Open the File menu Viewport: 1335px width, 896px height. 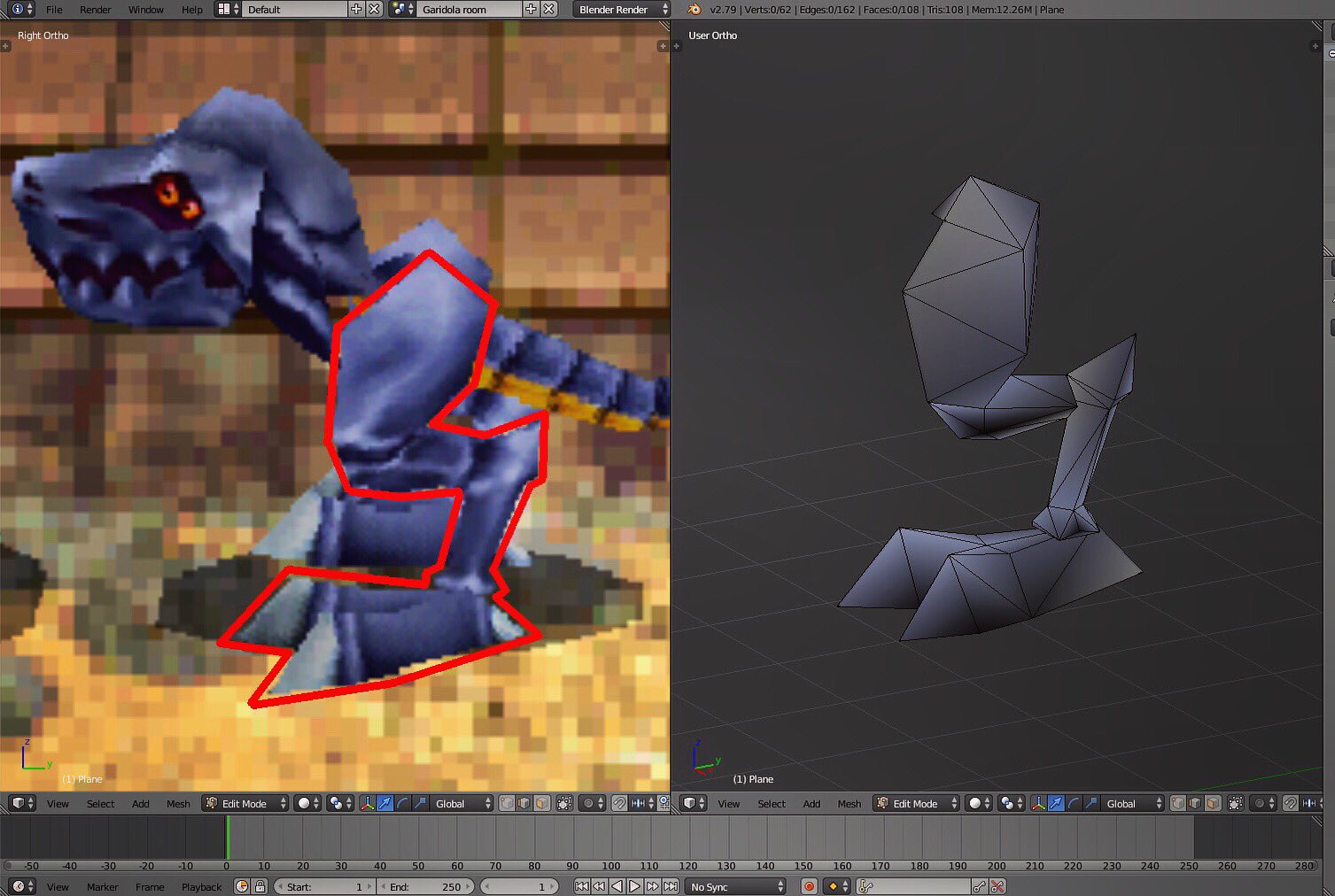coord(54,10)
